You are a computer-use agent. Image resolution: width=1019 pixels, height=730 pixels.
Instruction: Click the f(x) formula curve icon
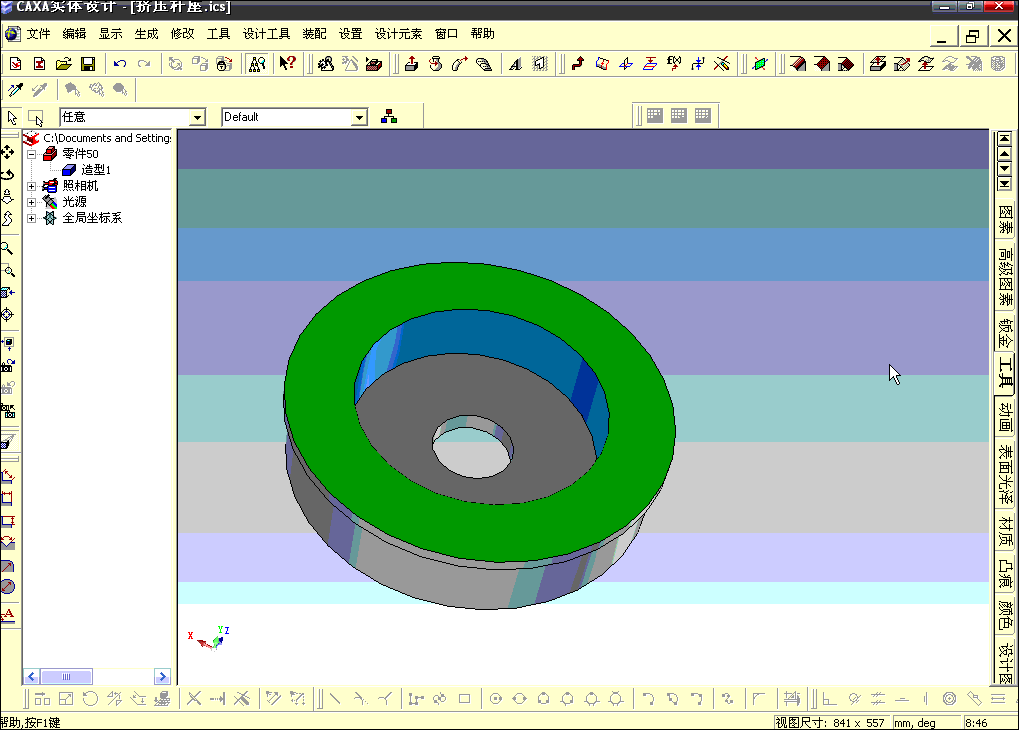click(x=674, y=64)
